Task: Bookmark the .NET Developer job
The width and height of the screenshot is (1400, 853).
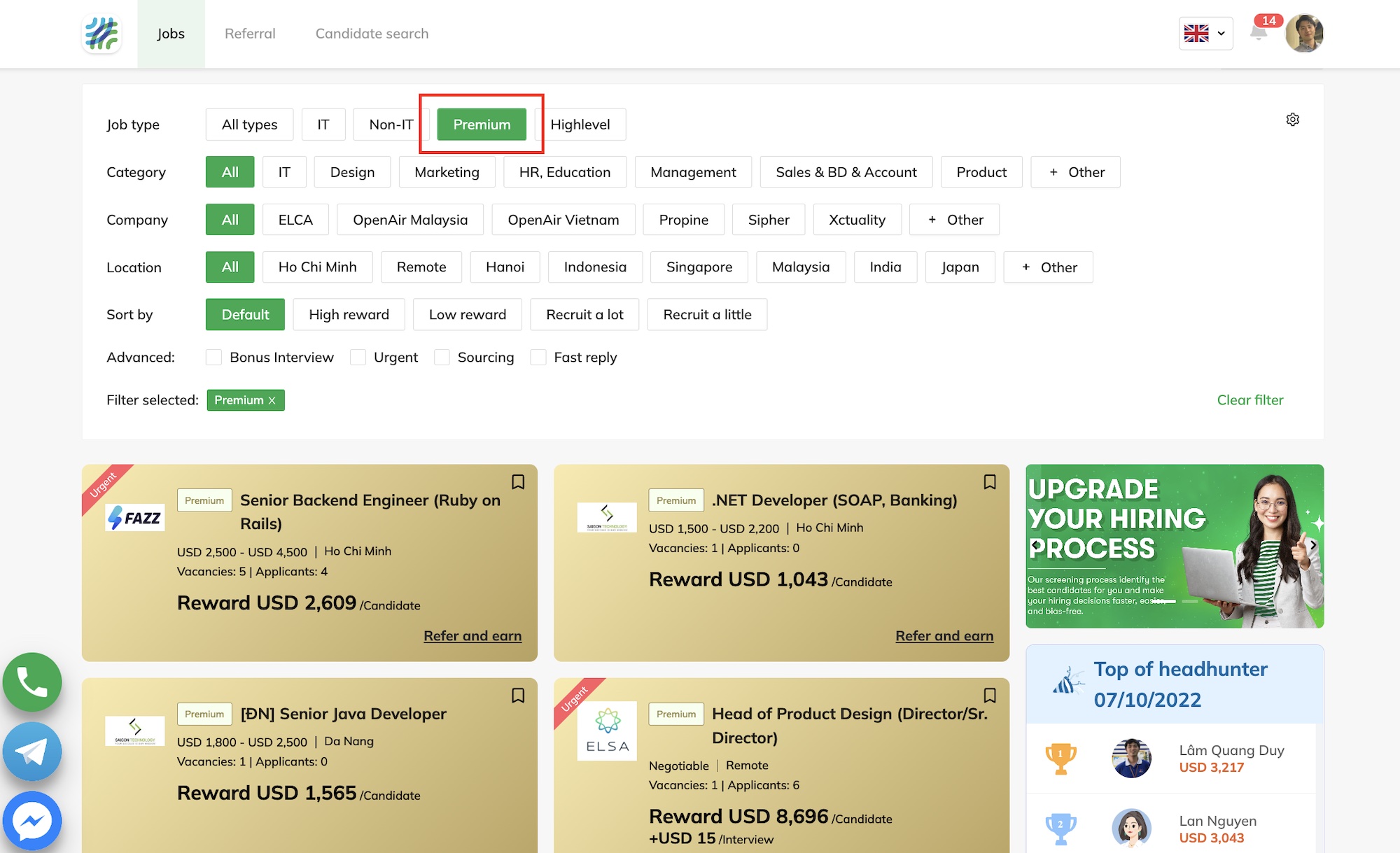Action: [990, 482]
